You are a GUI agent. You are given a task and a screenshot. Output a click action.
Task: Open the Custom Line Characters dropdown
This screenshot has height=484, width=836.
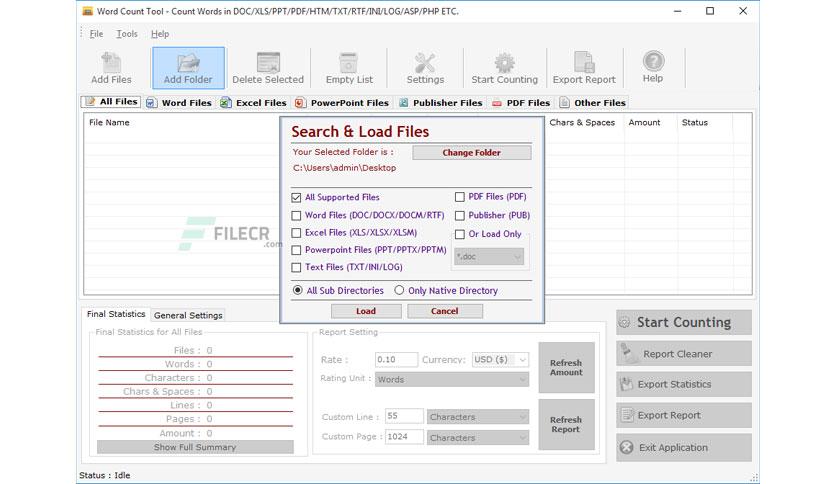pos(478,417)
